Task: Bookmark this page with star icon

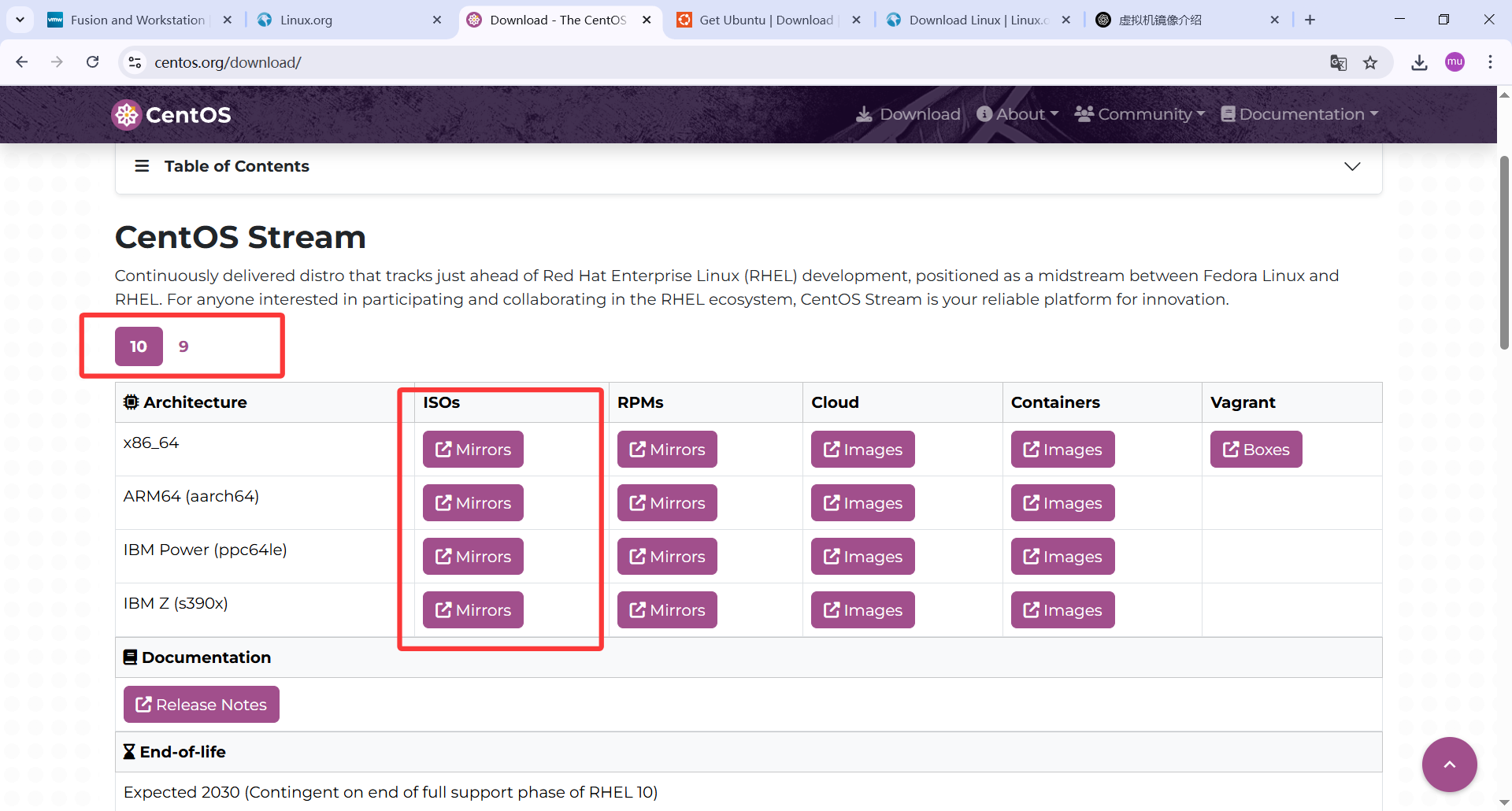Action: point(1370,62)
